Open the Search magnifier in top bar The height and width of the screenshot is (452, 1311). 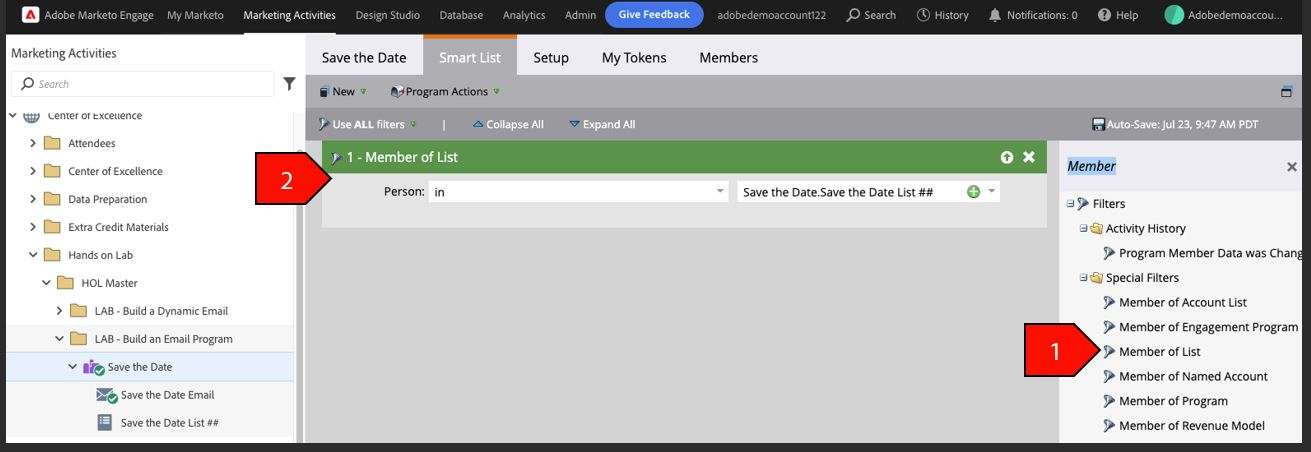853,15
